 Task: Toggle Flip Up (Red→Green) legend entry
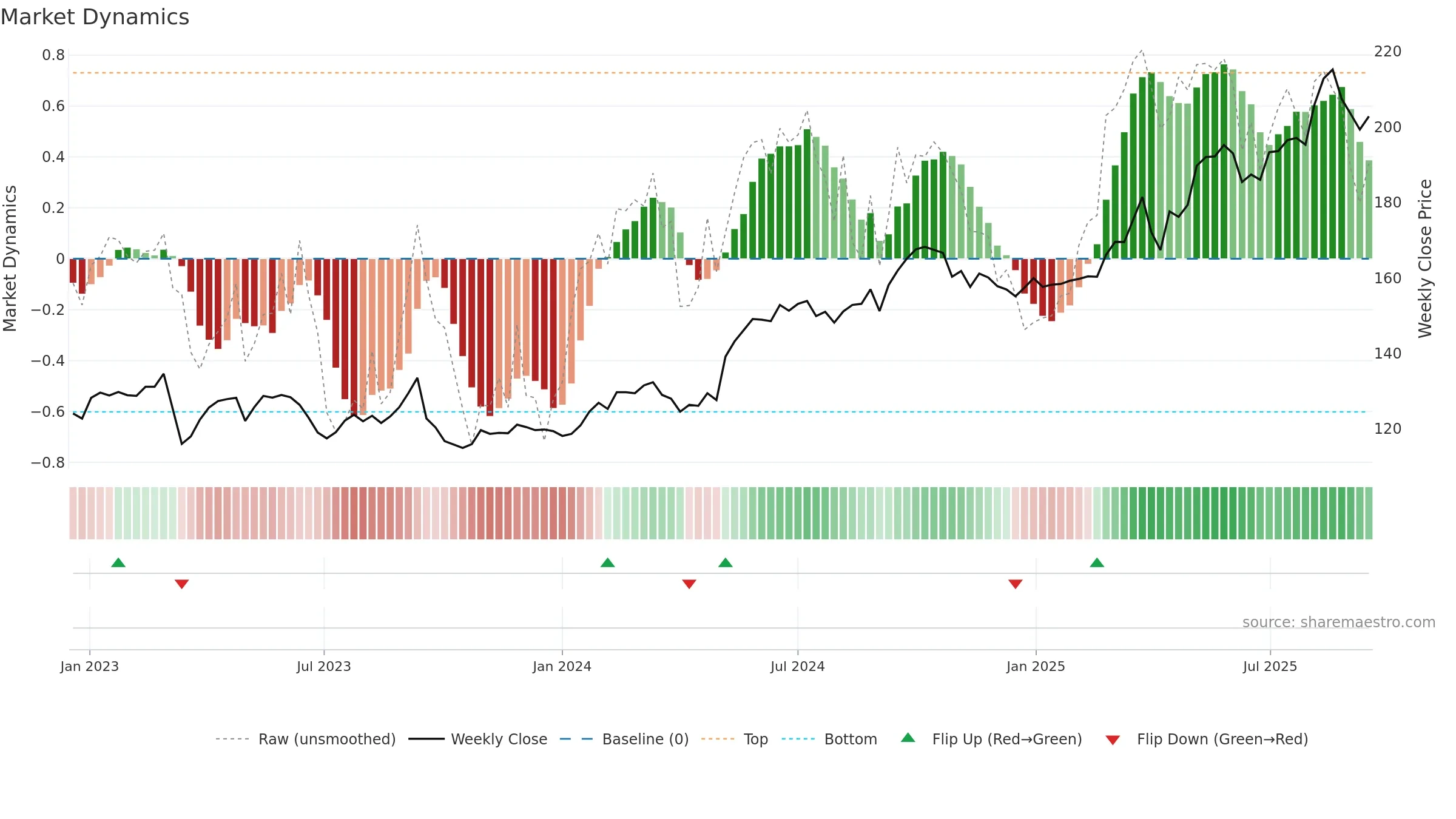(991, 739)
